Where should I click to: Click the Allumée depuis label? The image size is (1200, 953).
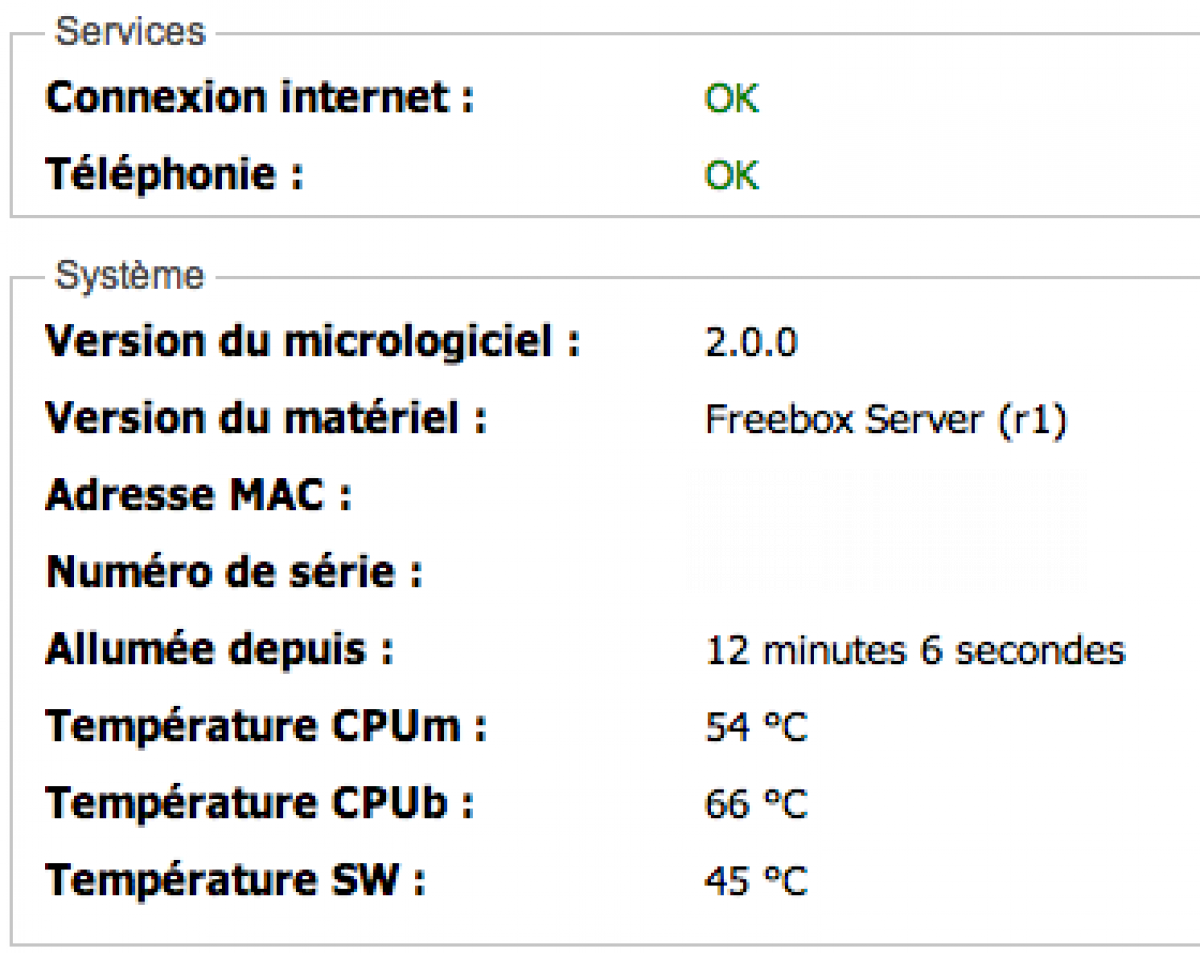click(219, 650)
